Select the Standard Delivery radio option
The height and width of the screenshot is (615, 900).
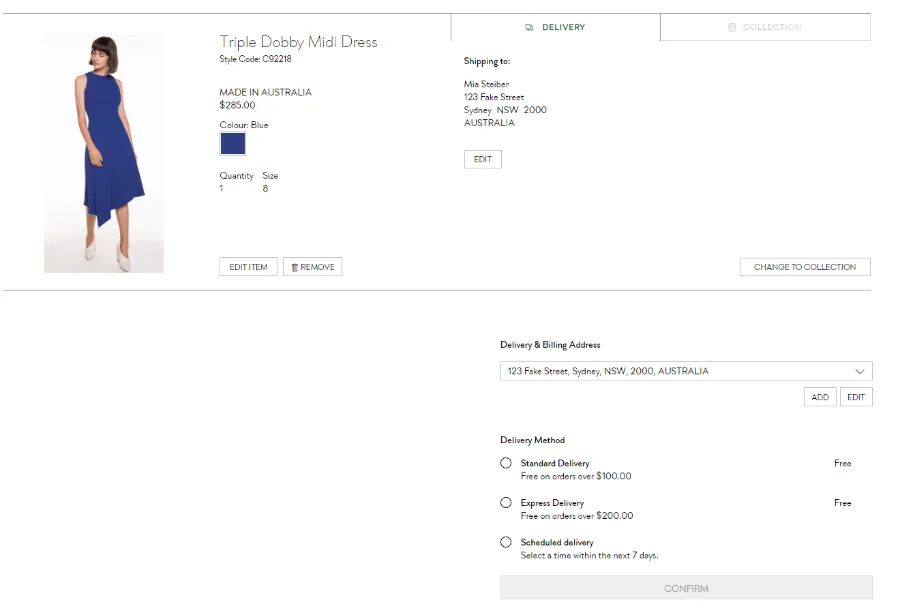point(506,463)
